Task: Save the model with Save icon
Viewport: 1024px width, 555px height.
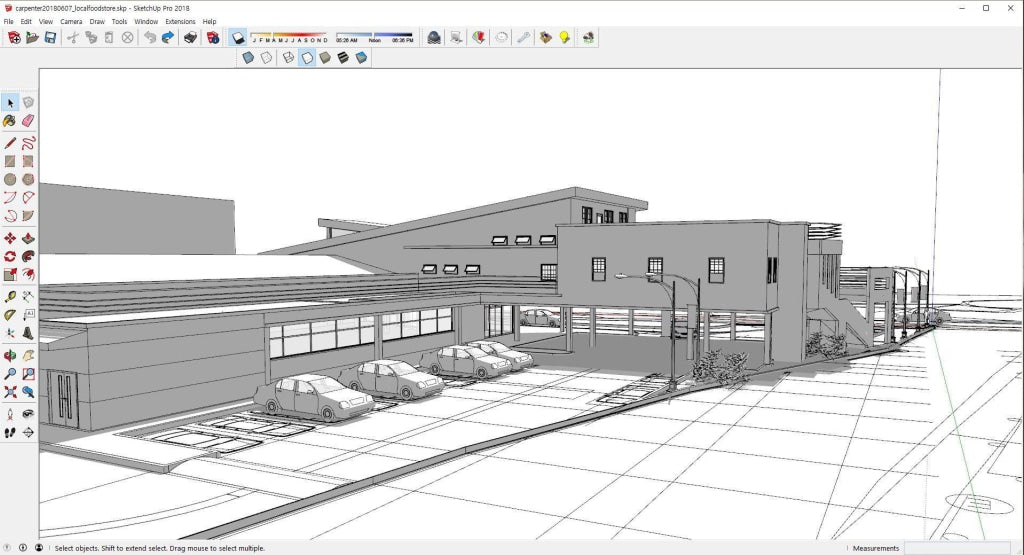Action: pos(49,37)
